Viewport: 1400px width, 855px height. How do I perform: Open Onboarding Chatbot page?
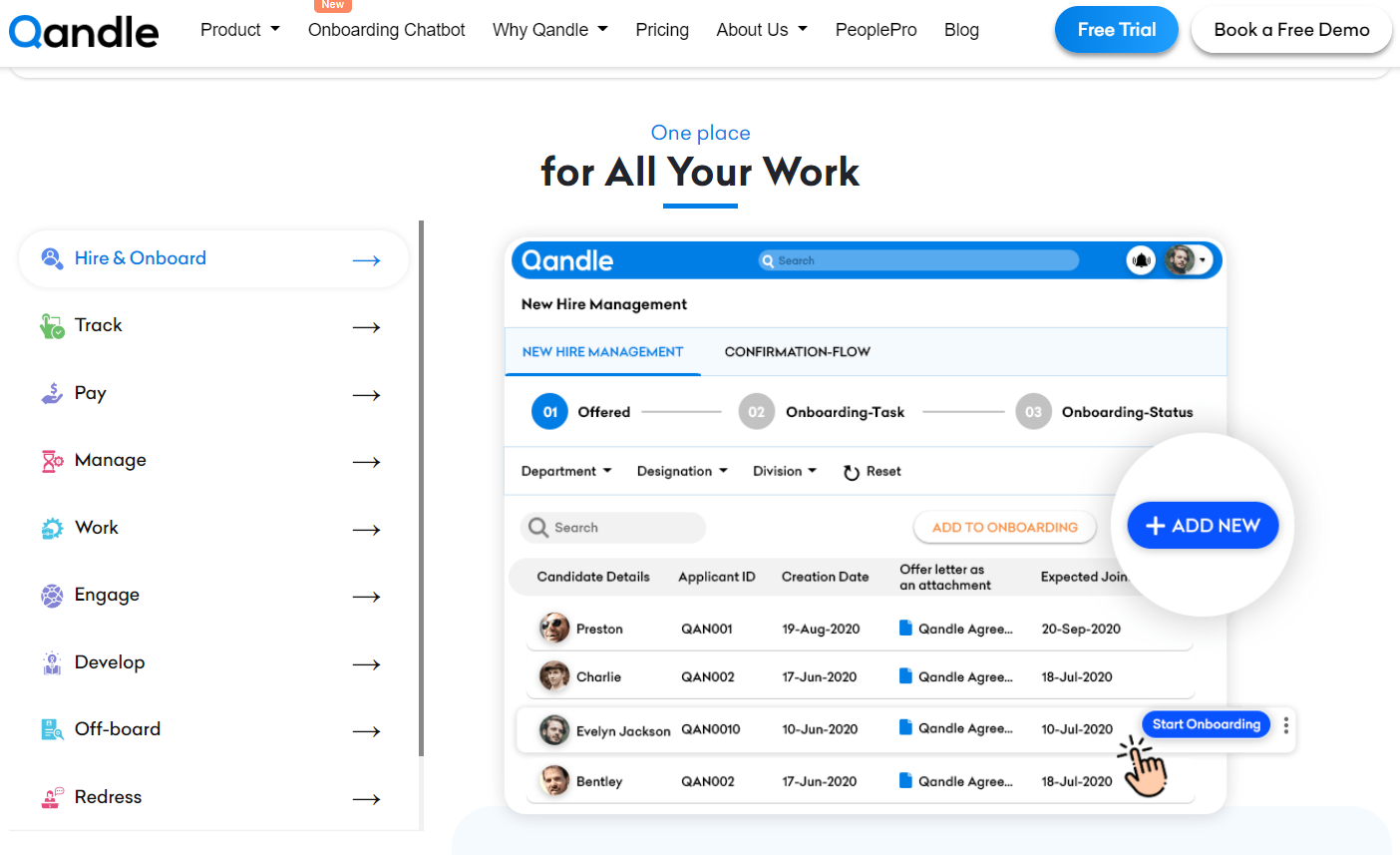click(x=387, y=30)
